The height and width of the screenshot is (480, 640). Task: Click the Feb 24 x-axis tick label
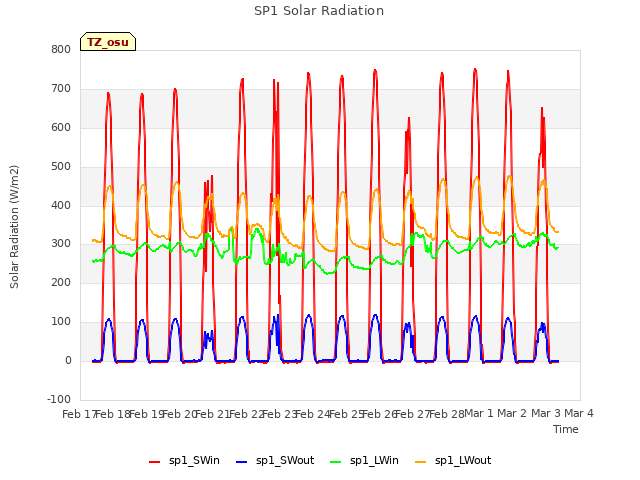point(313,414)
